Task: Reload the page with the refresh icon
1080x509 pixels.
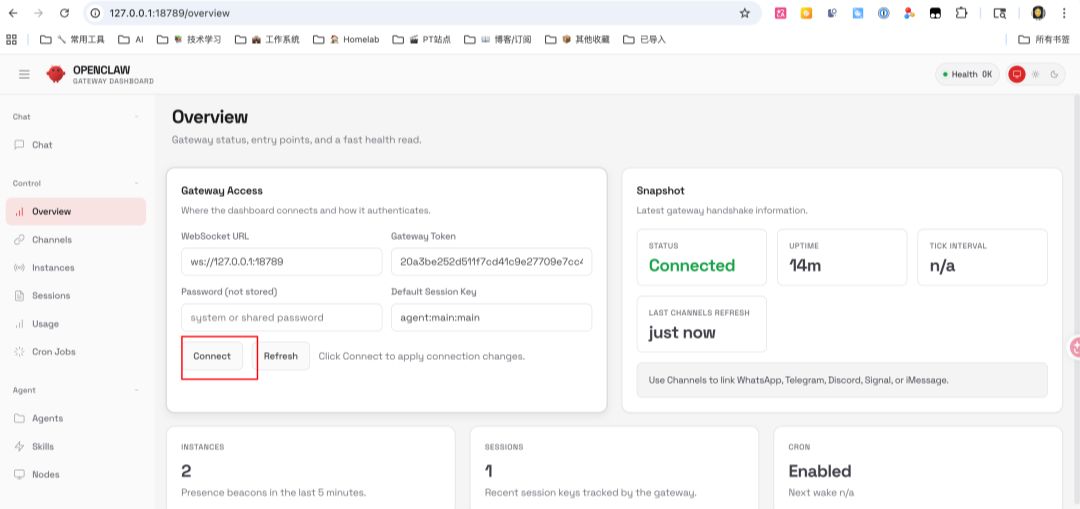Action: (64, 13)
